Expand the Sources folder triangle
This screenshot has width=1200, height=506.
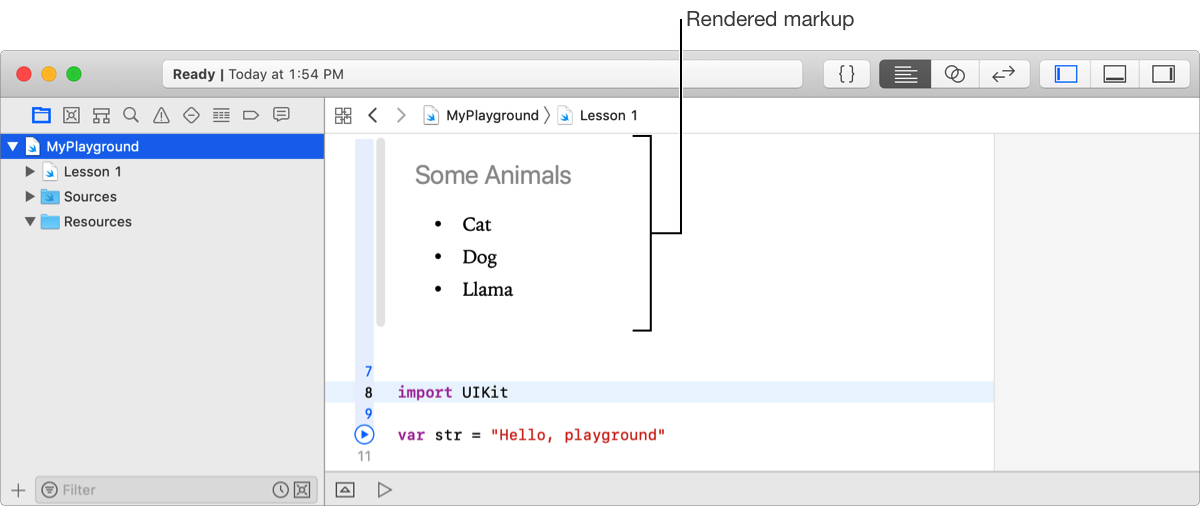pos(30,196)
